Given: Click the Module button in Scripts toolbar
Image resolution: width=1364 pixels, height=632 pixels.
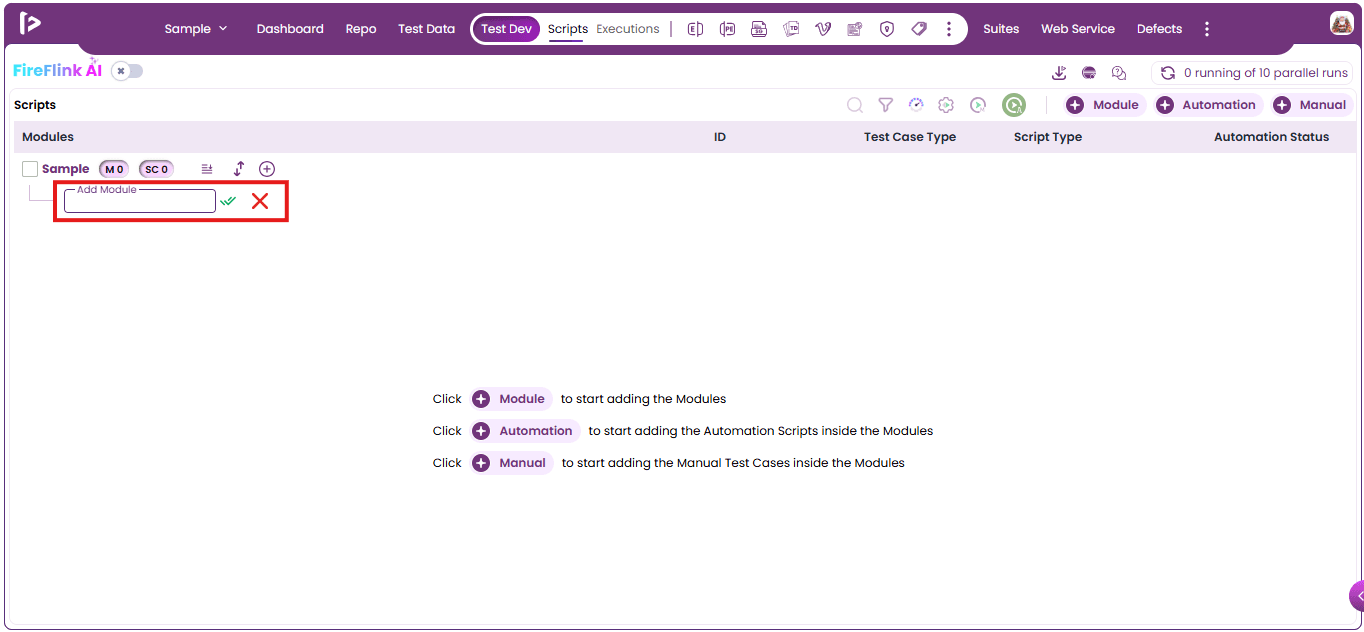Looking at the screenshot, I should pyautogui.click(x=1105, y=105).
